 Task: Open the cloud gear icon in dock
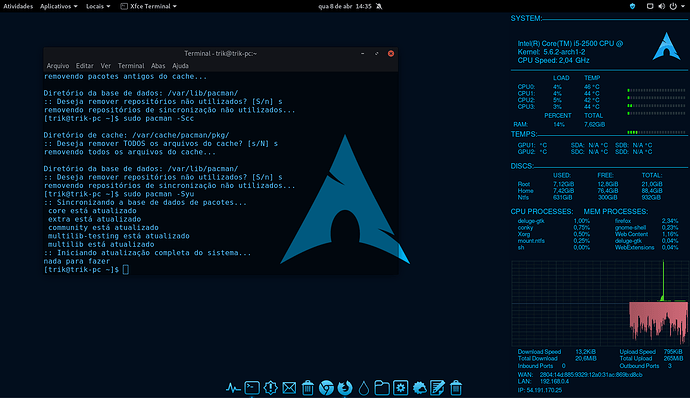[419, 388]
